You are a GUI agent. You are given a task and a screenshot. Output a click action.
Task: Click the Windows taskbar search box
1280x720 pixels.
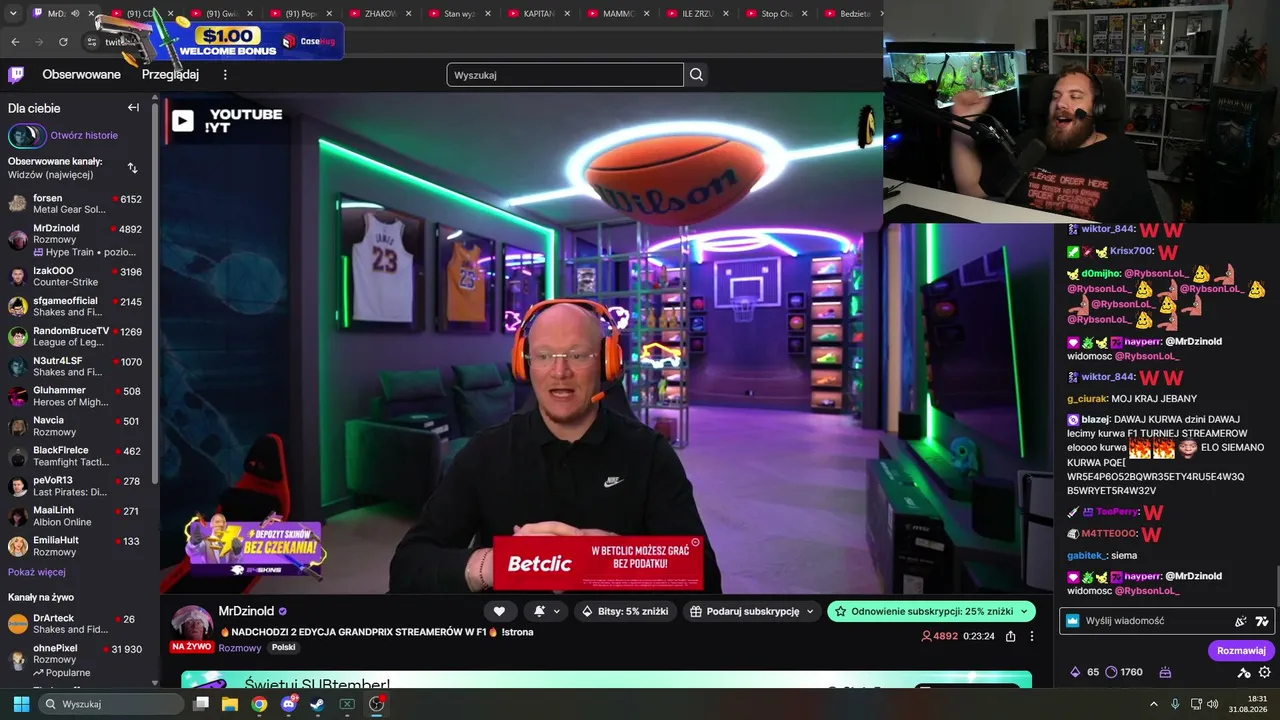pos(111,704)
